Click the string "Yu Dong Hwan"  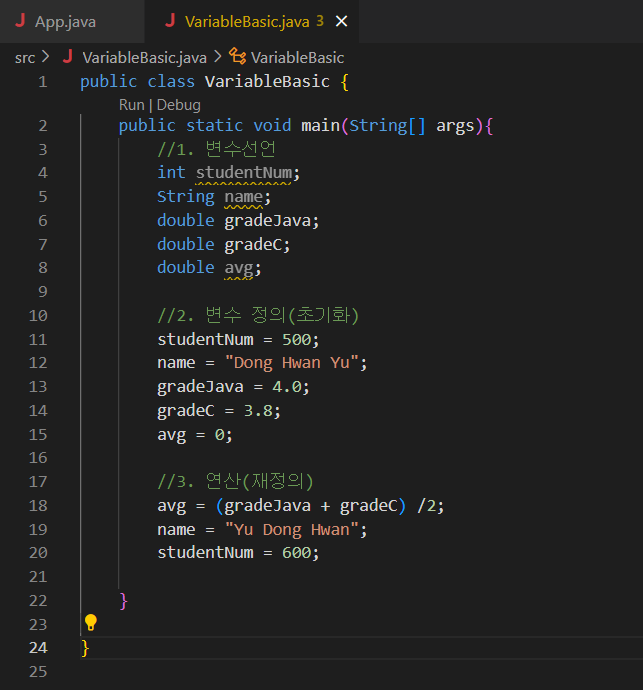[x=292, y=530]
